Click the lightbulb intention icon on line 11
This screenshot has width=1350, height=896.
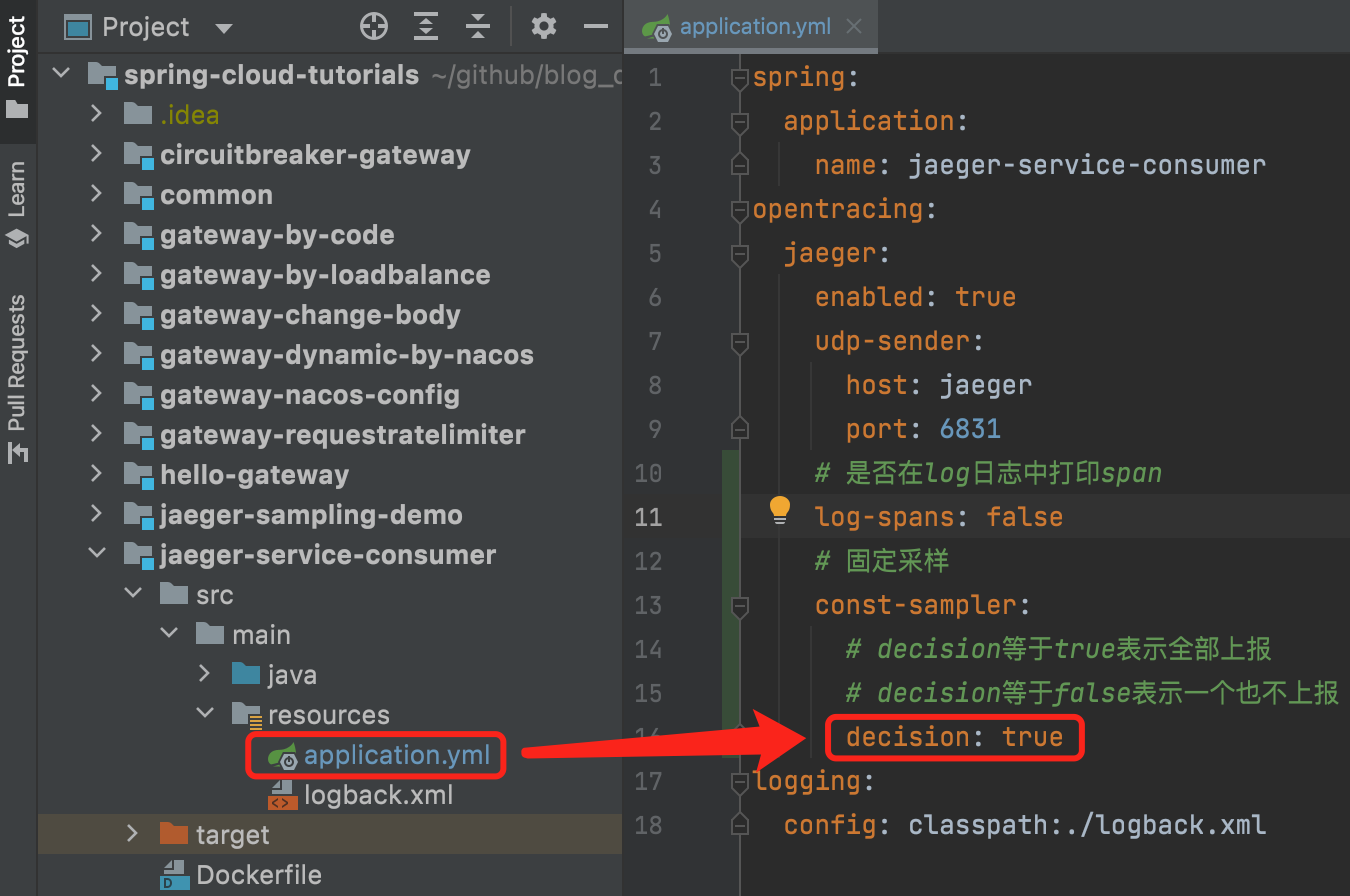tap(780, 511)
